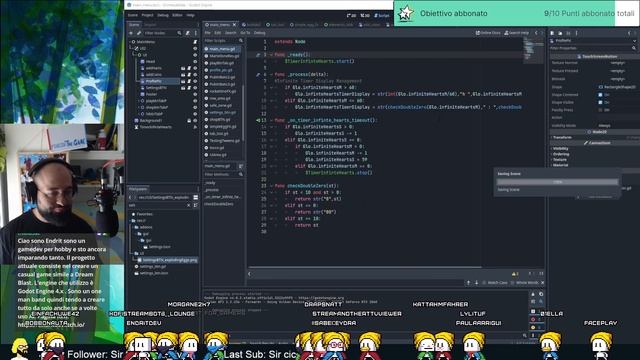
Task: Toggle Whole Words in find bar
Action: [x=525, y=282]
